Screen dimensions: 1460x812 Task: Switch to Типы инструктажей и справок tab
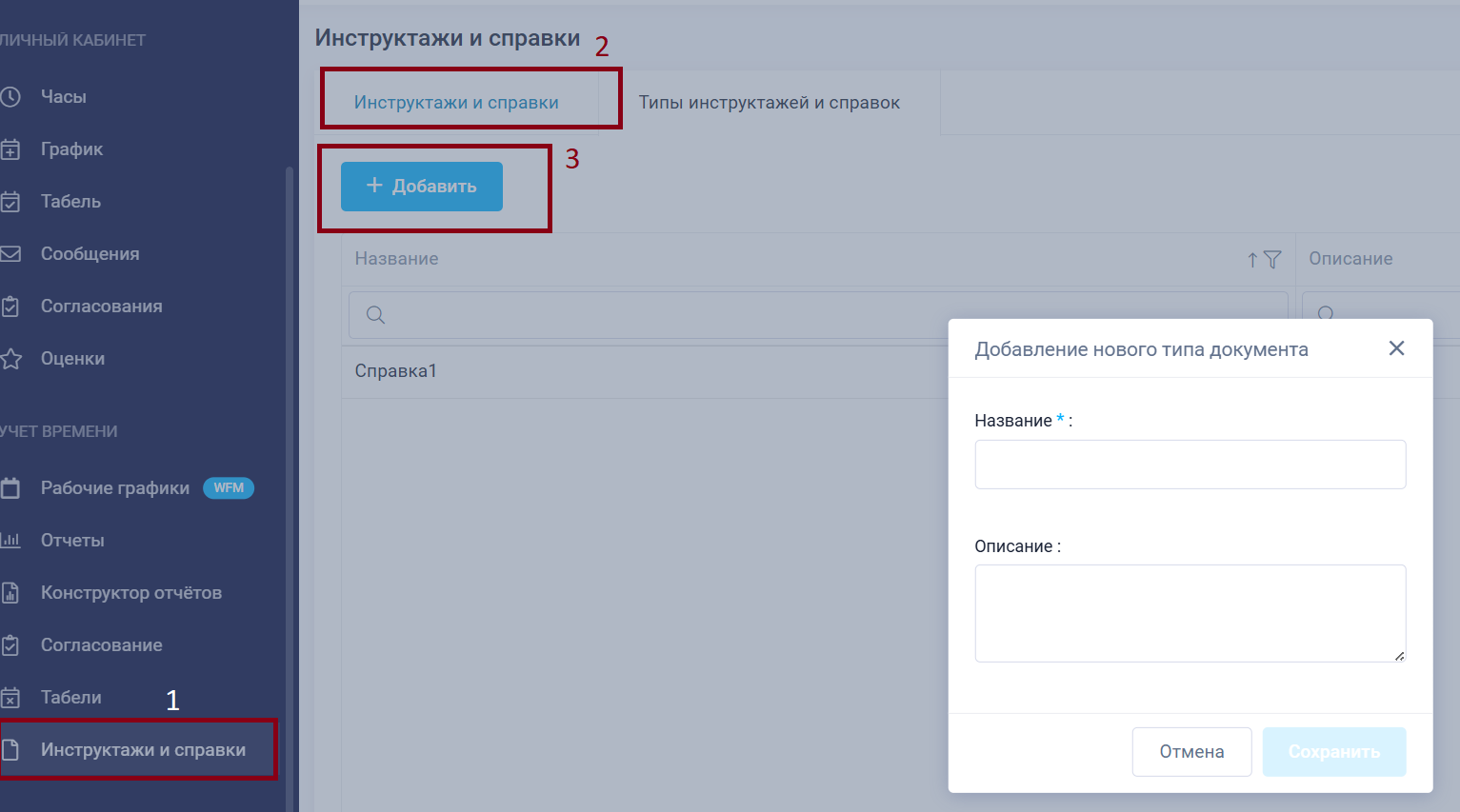pos(769,103)
